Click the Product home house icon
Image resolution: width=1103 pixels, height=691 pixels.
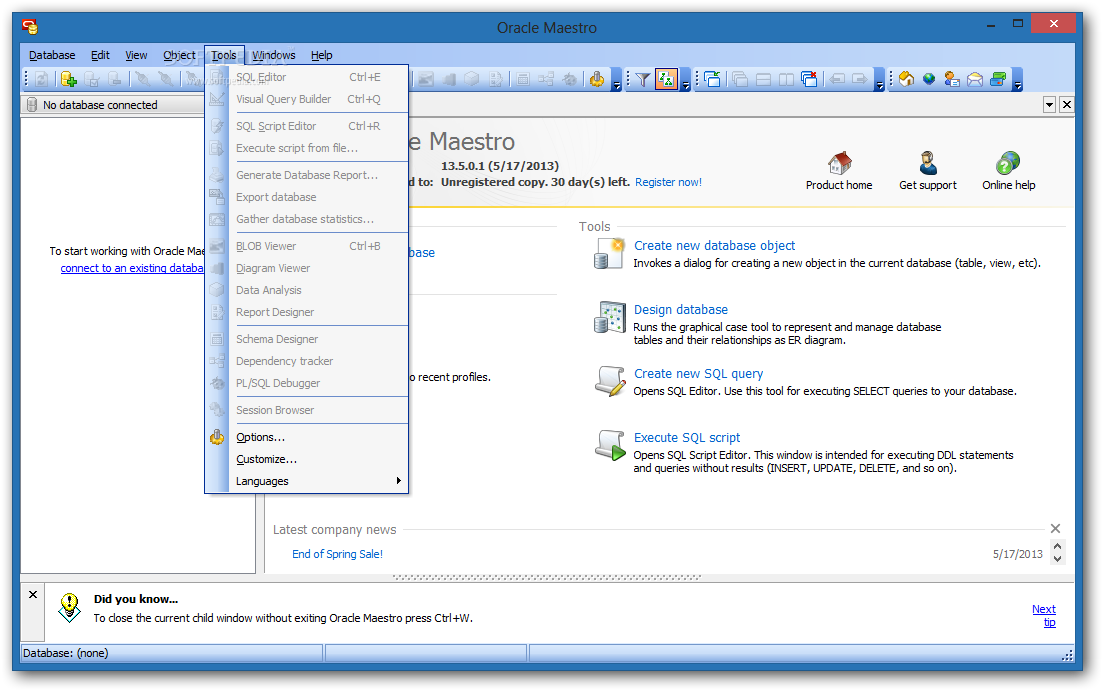click(840, 163)
